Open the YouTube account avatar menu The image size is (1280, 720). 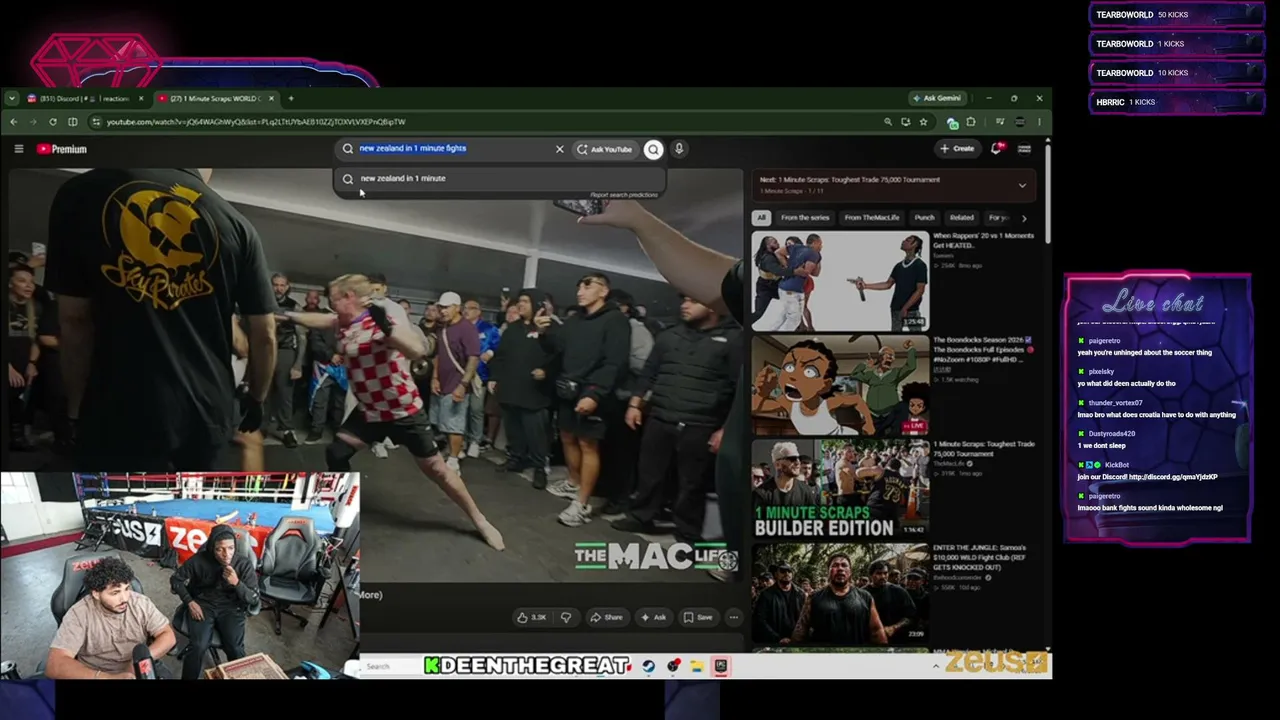tap(1024, 148)
